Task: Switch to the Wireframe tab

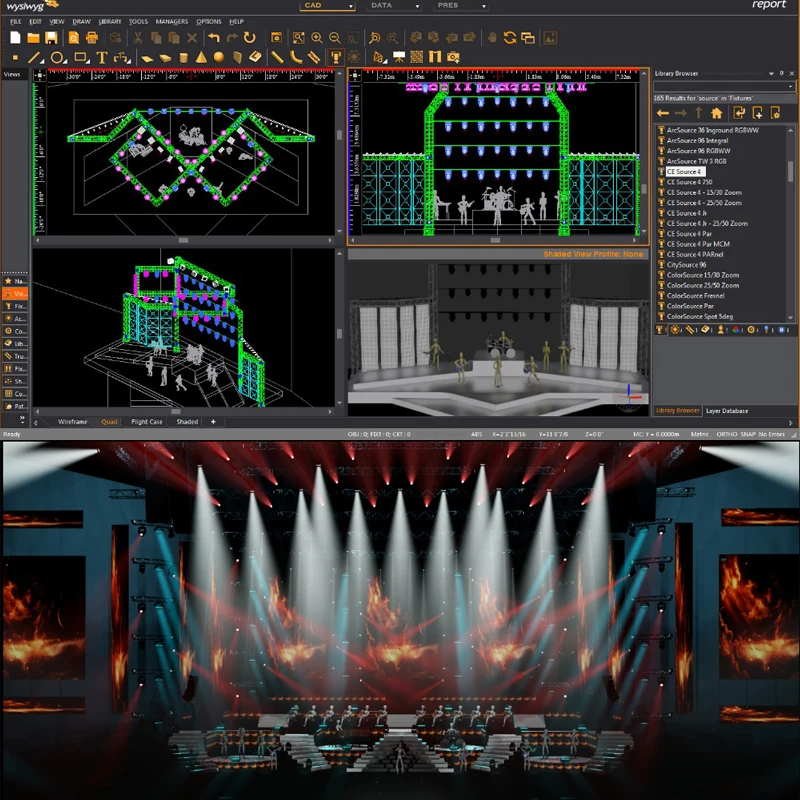Action: 72,422
